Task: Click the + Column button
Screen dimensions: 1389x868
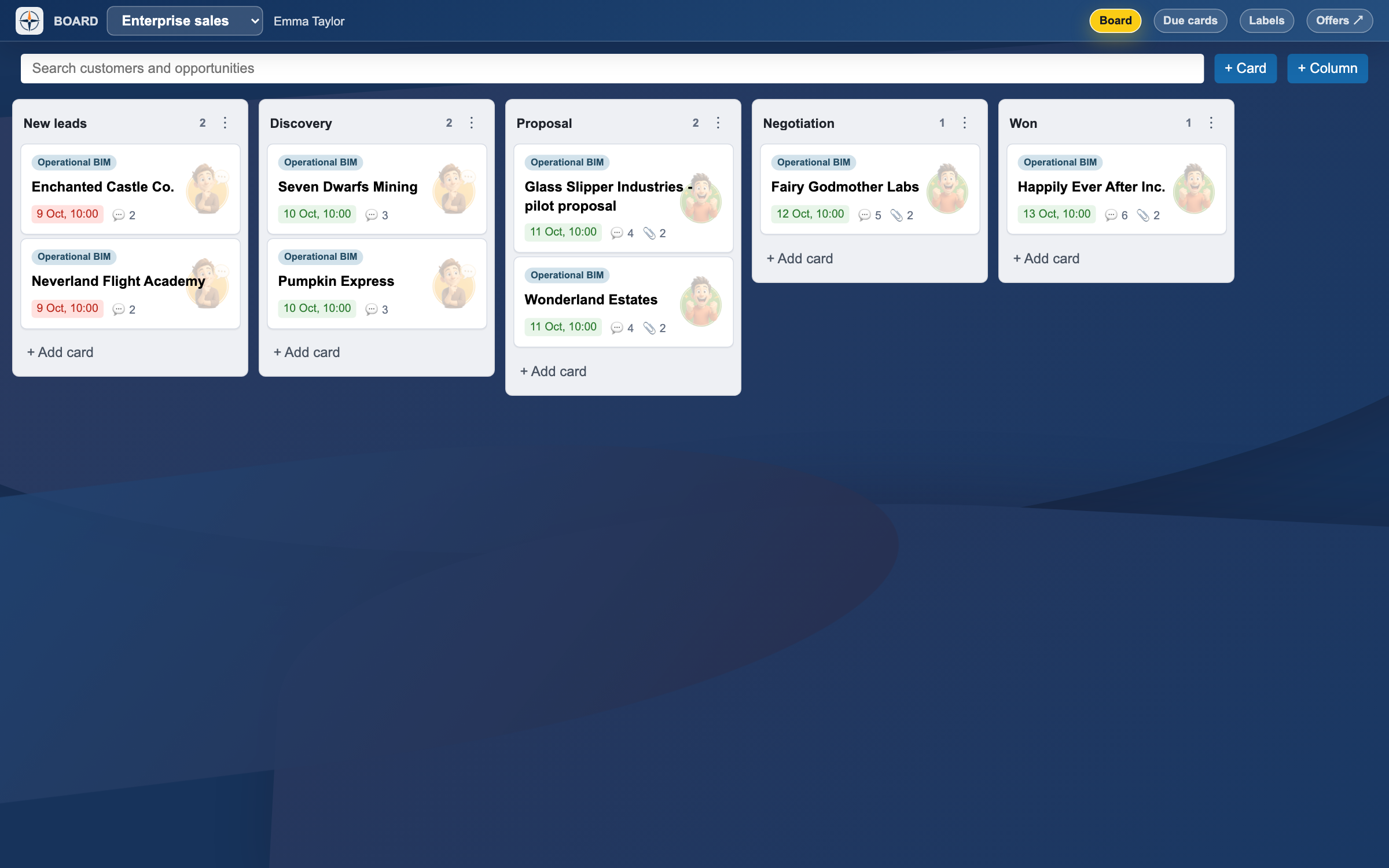Action: pyautogui.click(x=1327, y=68)
